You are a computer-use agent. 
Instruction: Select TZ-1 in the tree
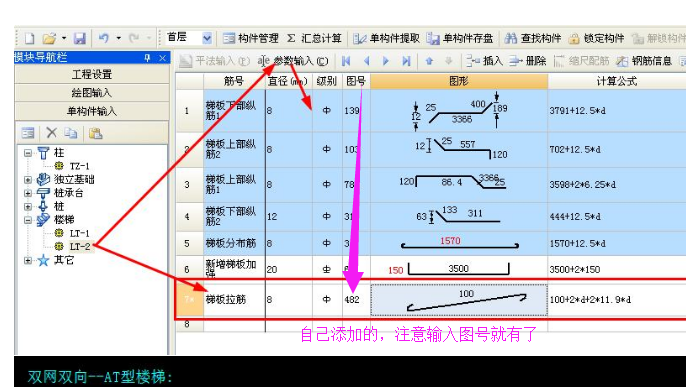(79, 166)
